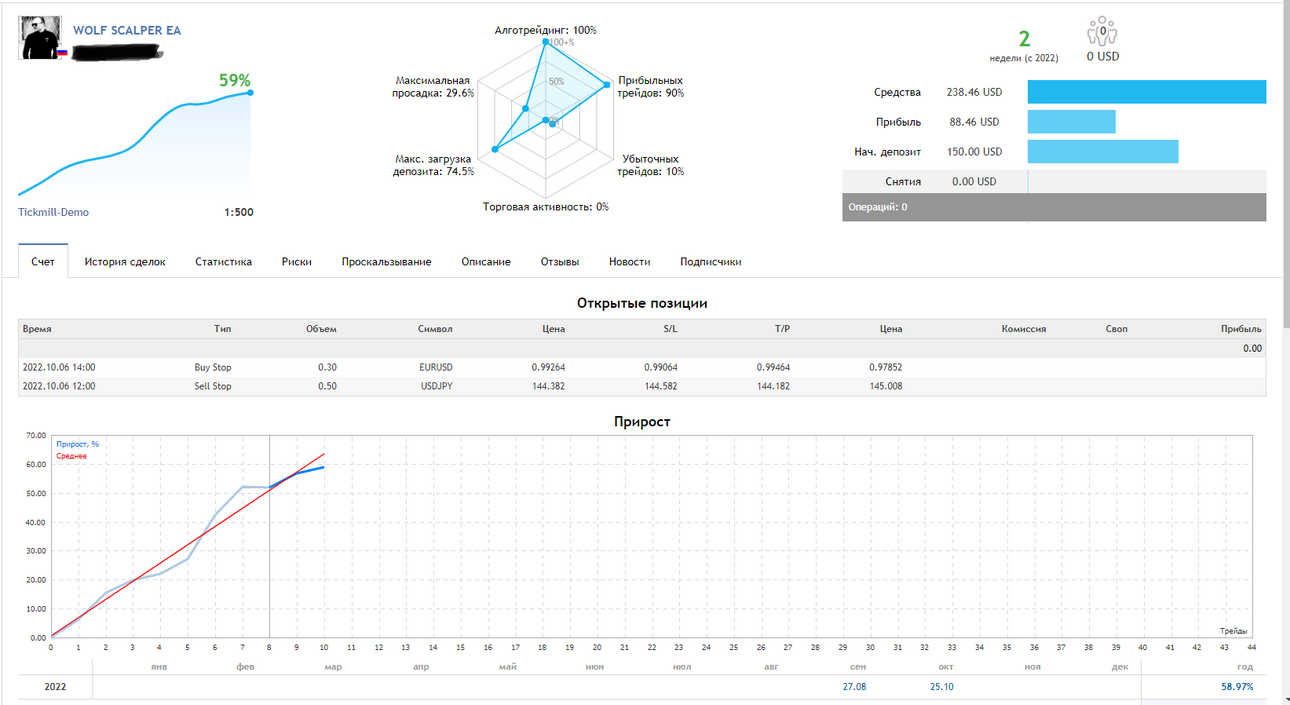The height and width of the screenshot is (705, 1290).
Task: Select the Подписчики tab
Action: click(711, 261)
